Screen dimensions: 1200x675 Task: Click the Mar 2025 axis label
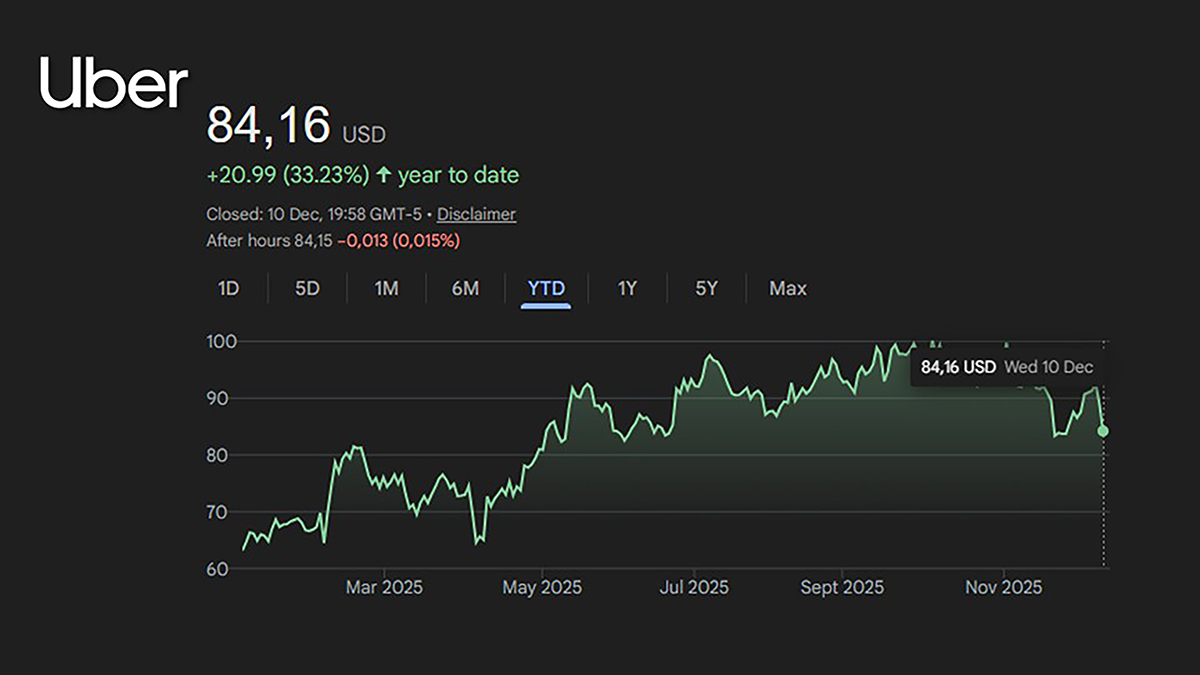[384, 587]
